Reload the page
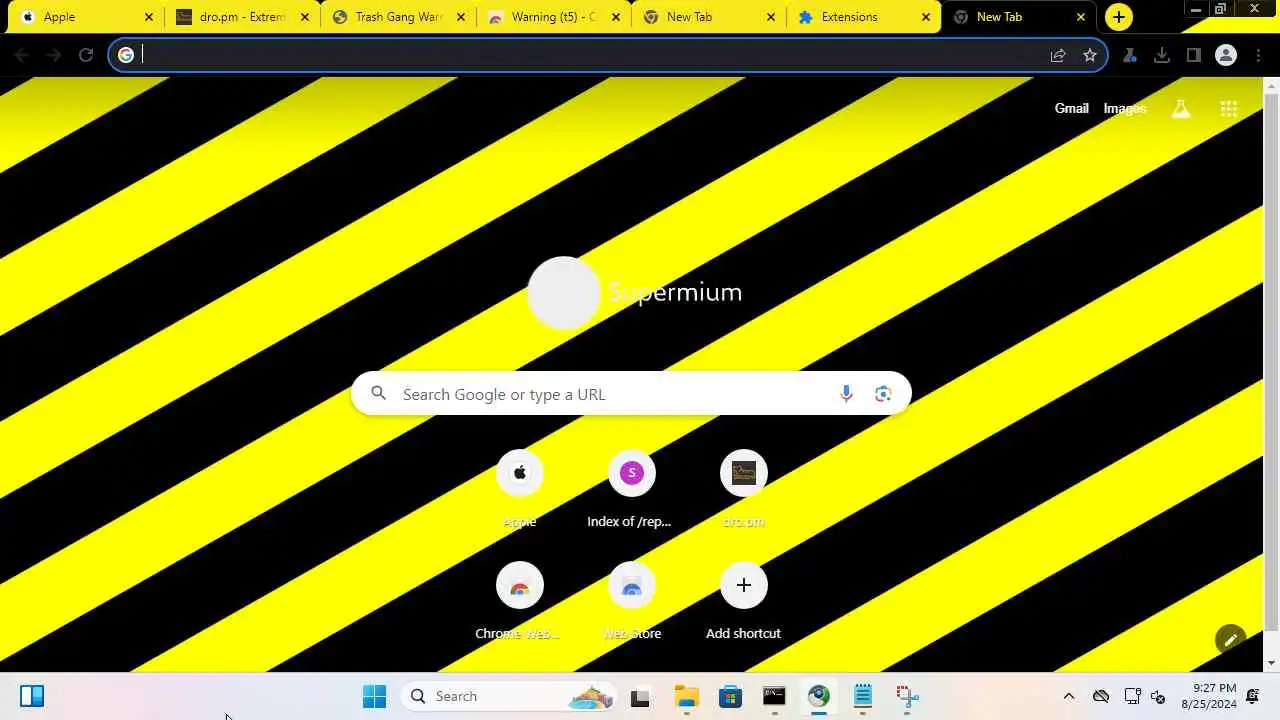 pos(86,55)
